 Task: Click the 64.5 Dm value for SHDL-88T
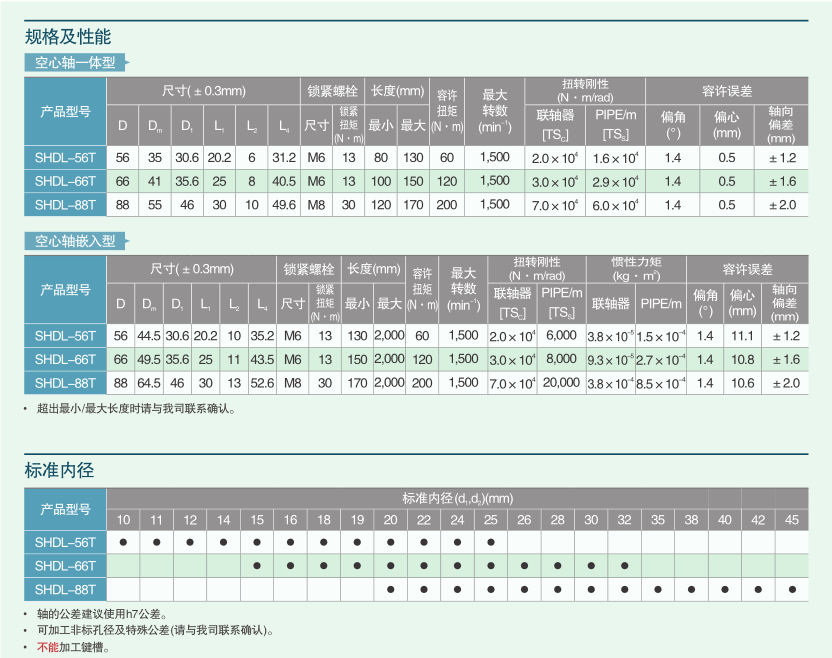149,383
